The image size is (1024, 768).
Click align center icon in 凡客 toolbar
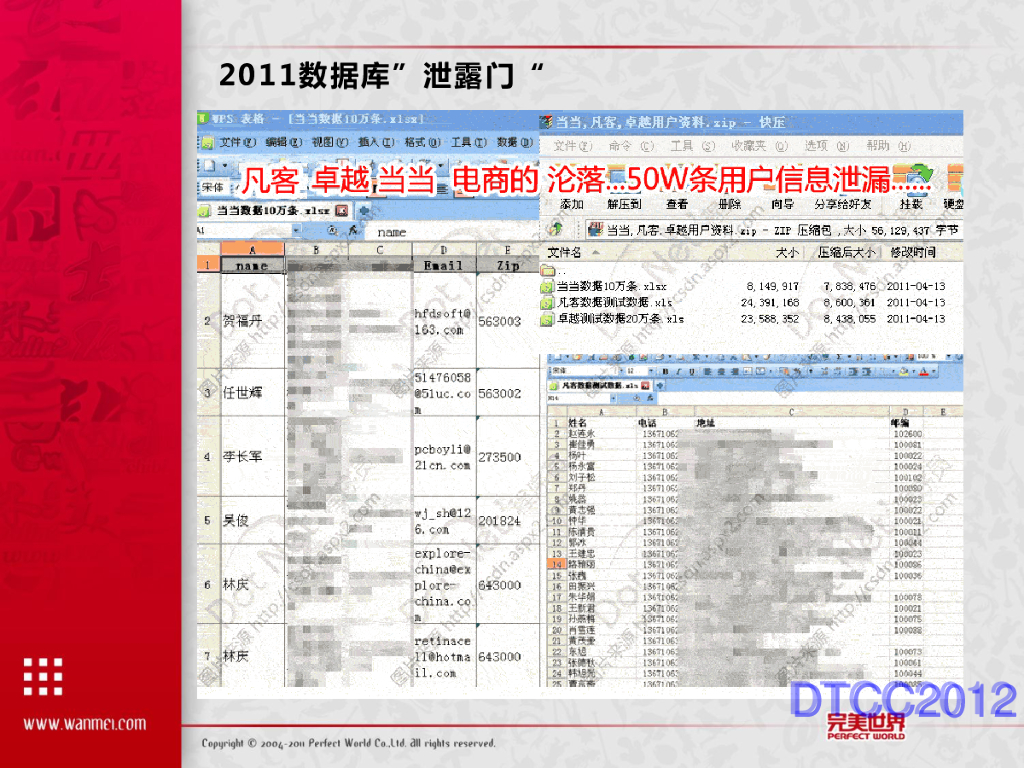point(720,372)
